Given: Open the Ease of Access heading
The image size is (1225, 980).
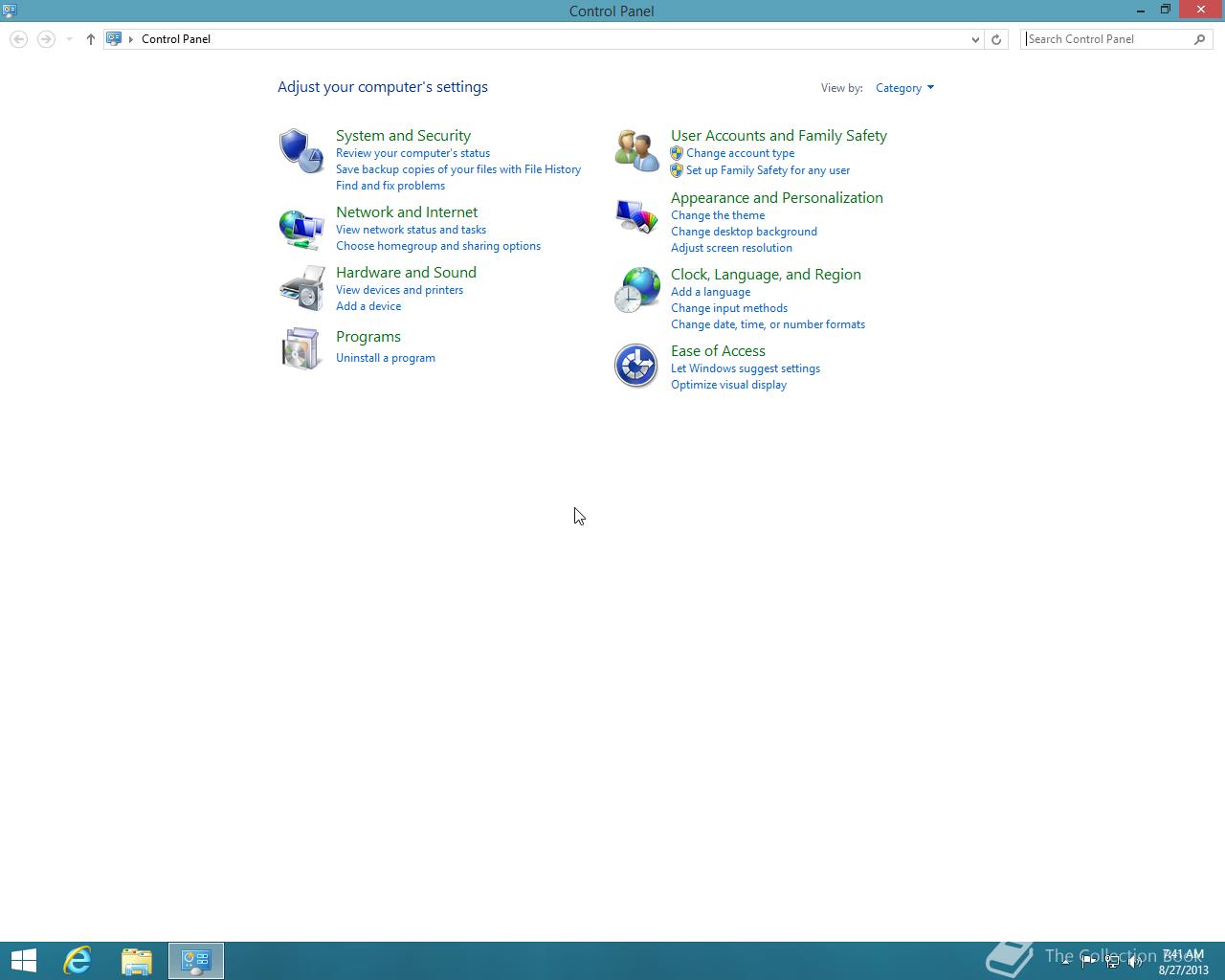Looking at the screenshot, I should click(x=718, y=351).
